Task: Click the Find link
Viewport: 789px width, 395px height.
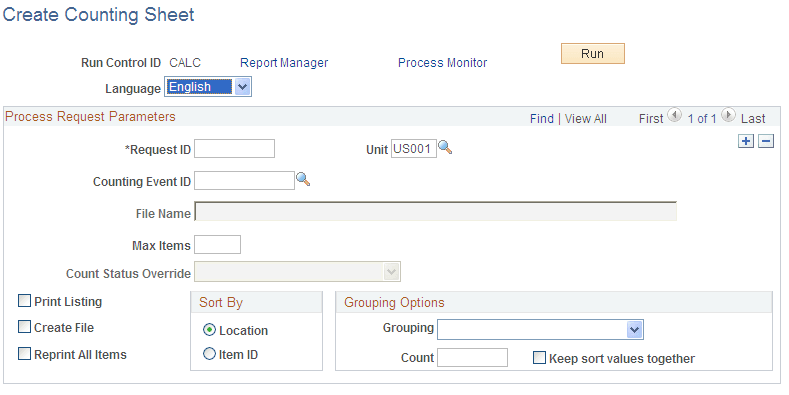Action: [x=542, y=119]
